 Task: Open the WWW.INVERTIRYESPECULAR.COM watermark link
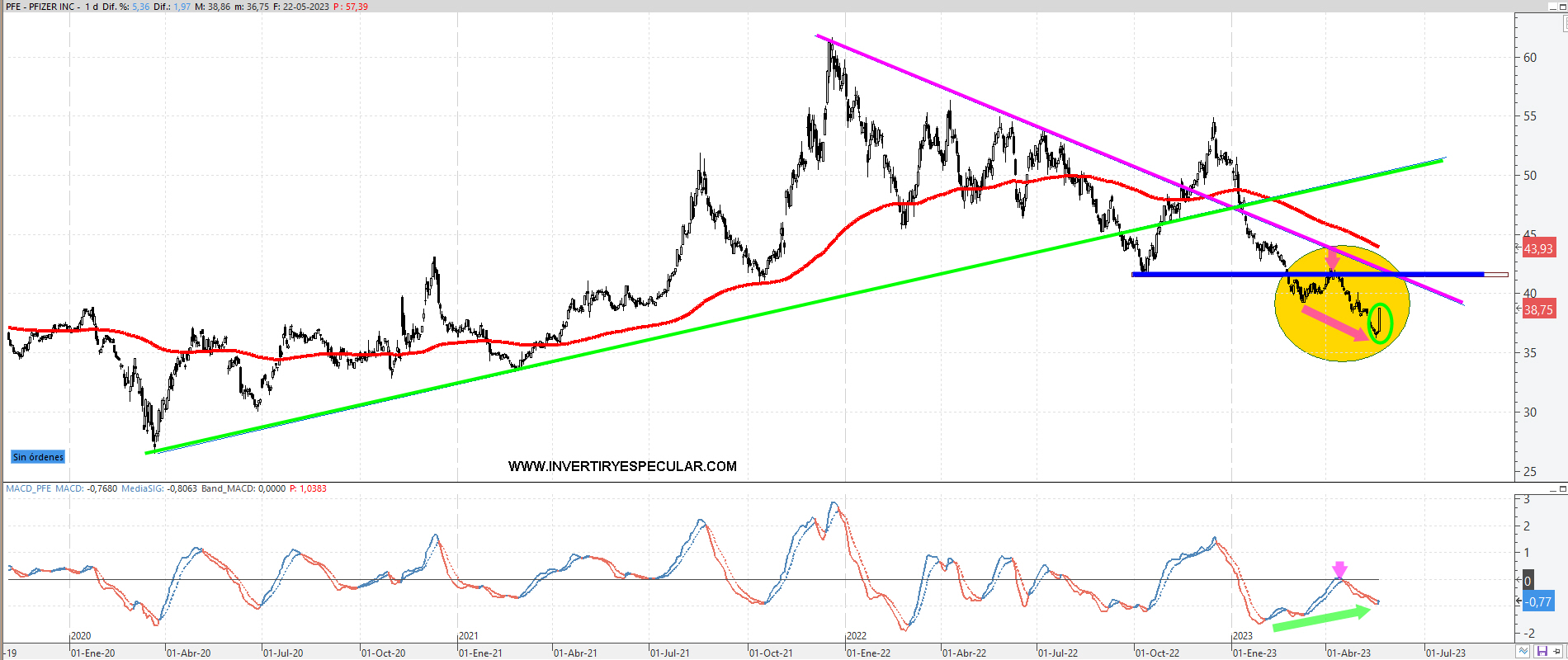point(622,466)
